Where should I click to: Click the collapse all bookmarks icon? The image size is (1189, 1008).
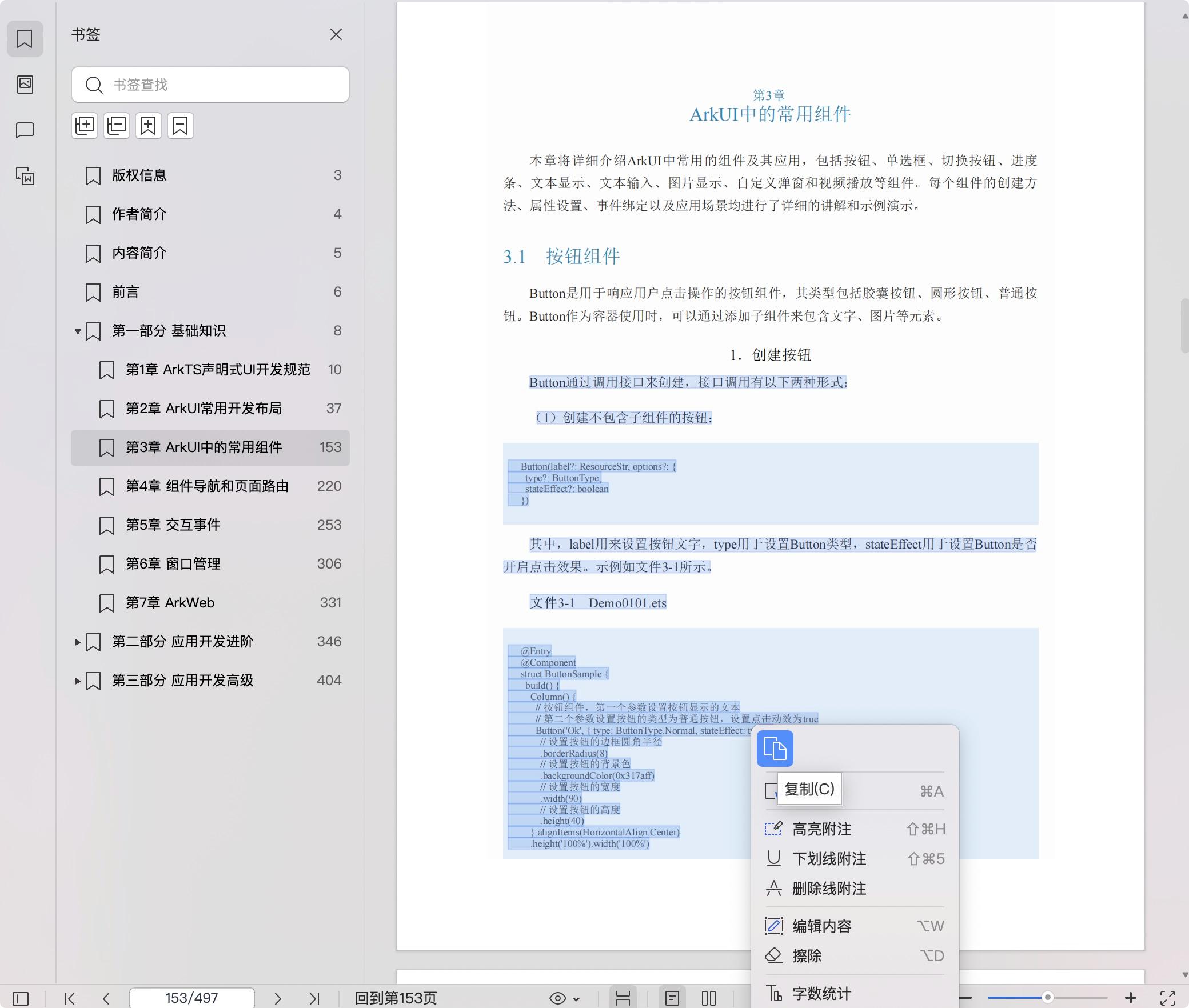click(x=117, y=126)
